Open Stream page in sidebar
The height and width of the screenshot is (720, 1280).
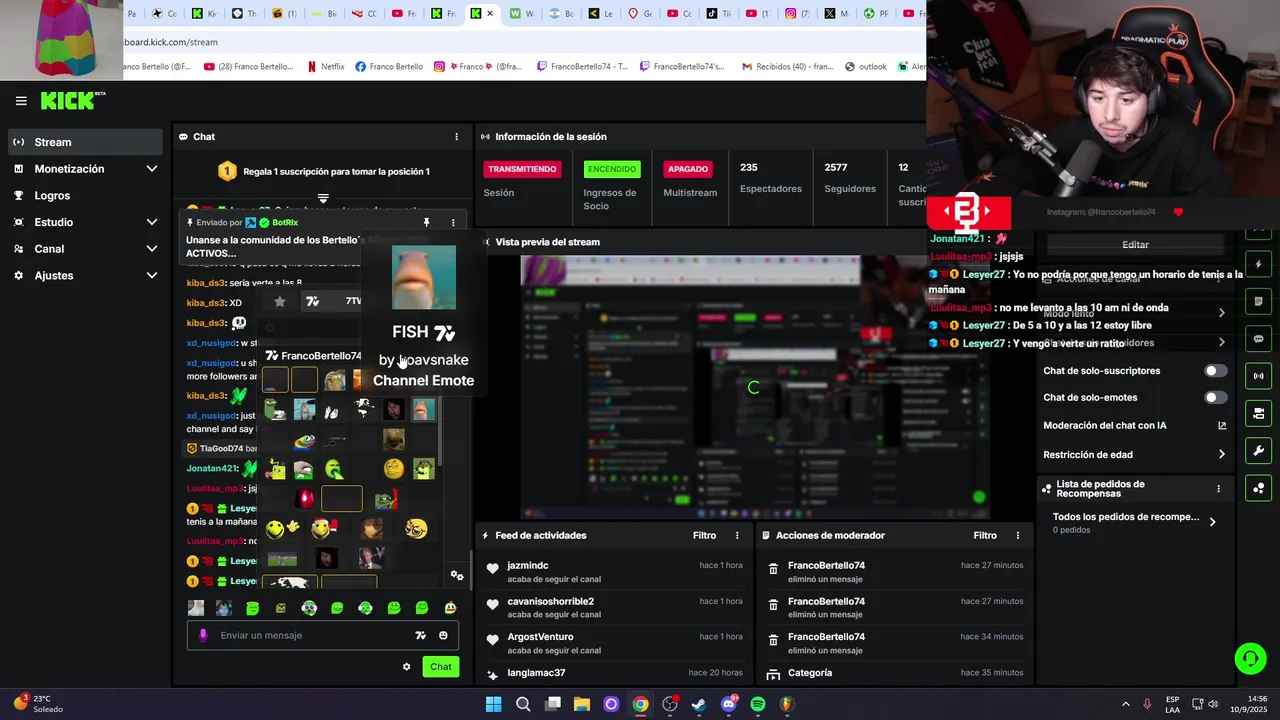click(x=84, y=142)
